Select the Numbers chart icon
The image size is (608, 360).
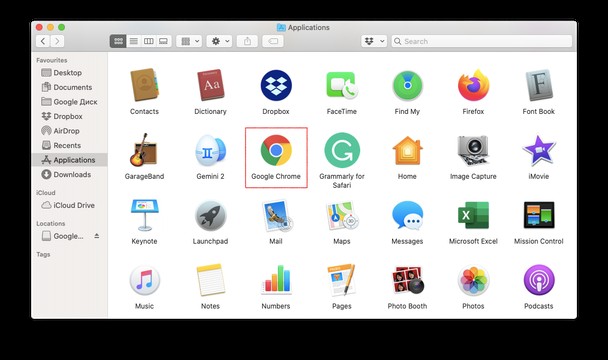pos(276,279)
